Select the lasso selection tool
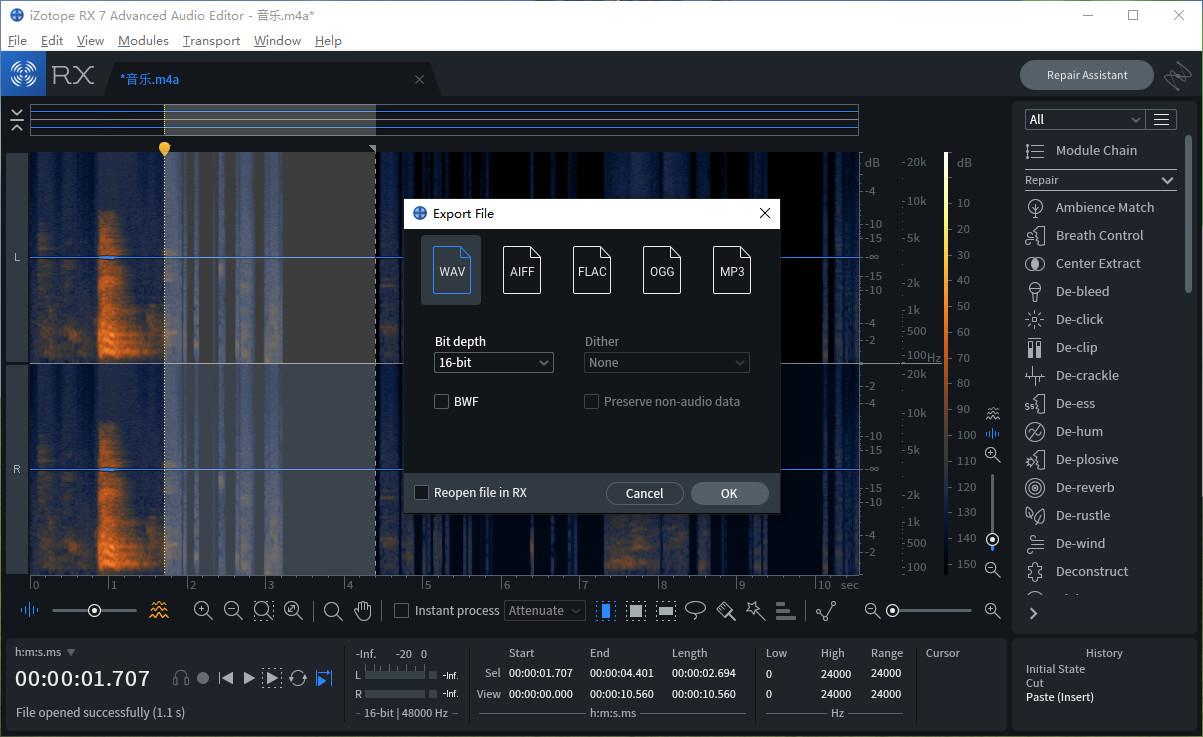This screenshot has width=1203, height=737. (696, 610)
